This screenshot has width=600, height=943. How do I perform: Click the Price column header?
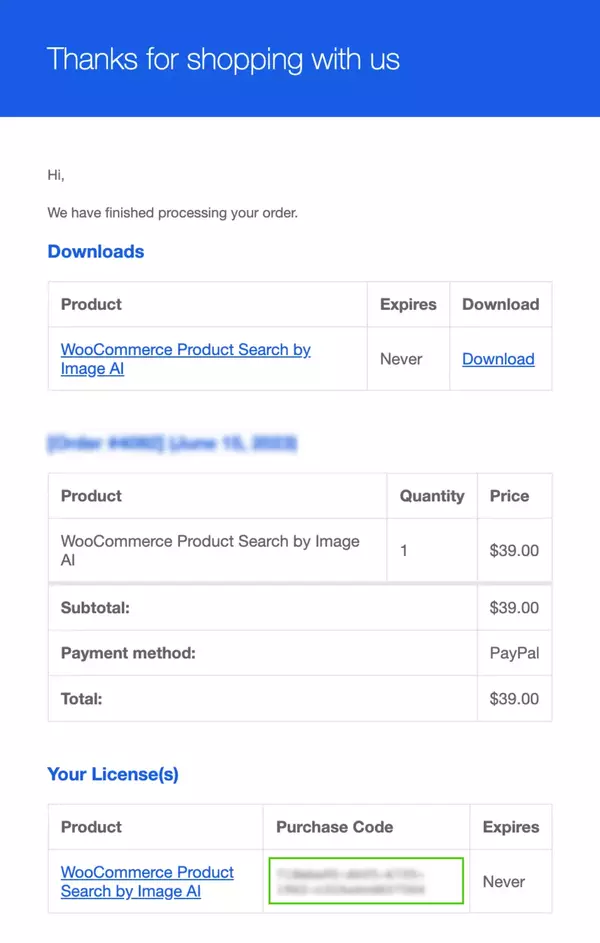509,496
